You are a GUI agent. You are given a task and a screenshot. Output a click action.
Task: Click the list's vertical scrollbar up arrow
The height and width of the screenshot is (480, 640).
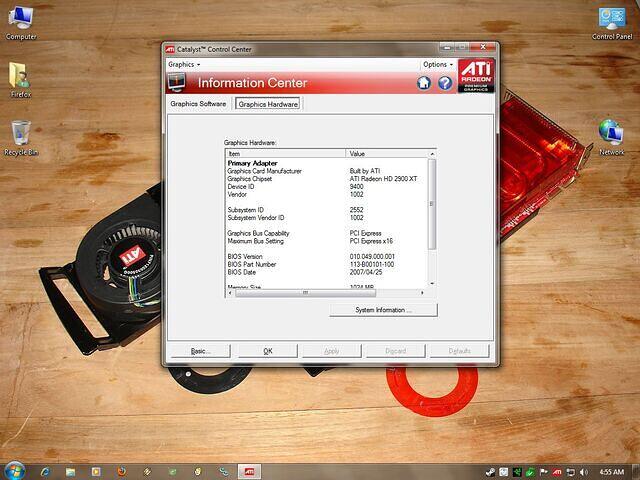pos(432,154)
